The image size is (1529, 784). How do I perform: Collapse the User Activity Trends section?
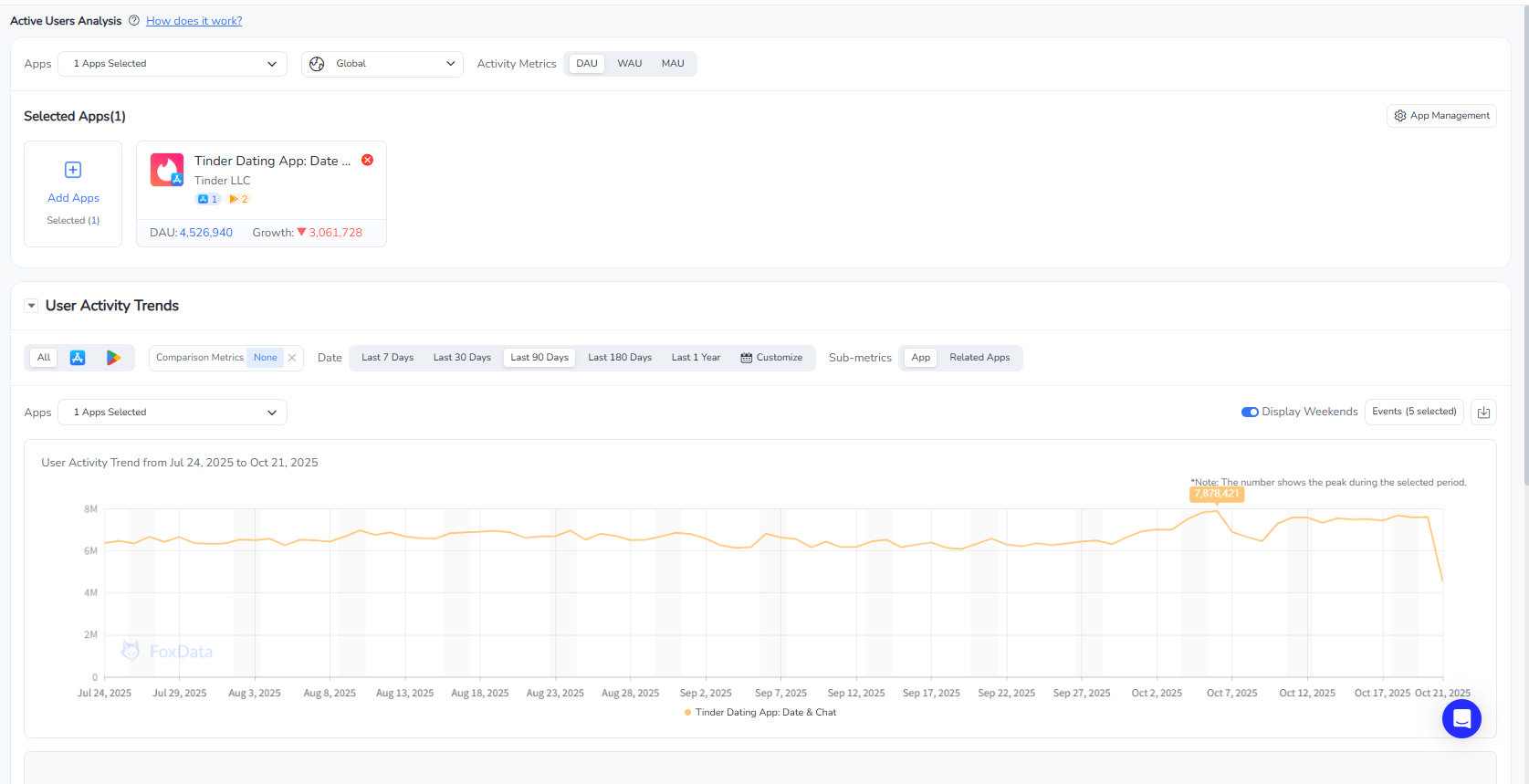tap(31, 306)
